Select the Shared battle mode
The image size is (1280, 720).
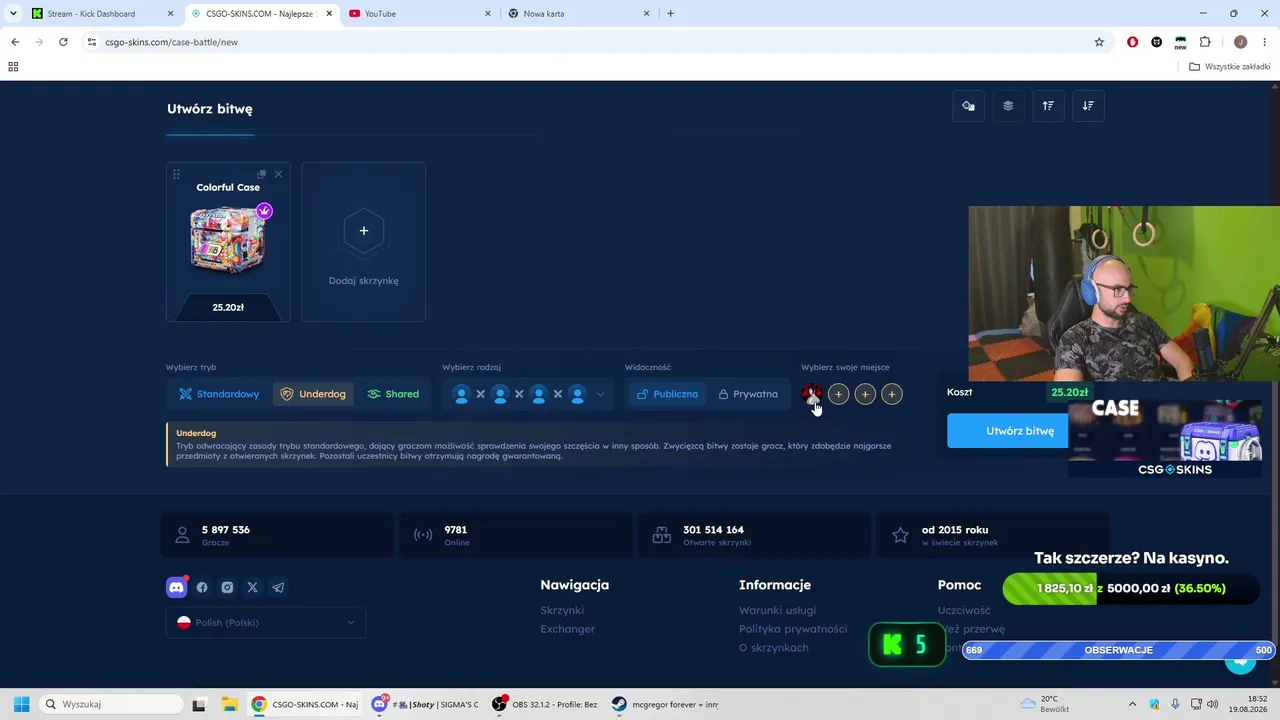click(x=393, y=394)
